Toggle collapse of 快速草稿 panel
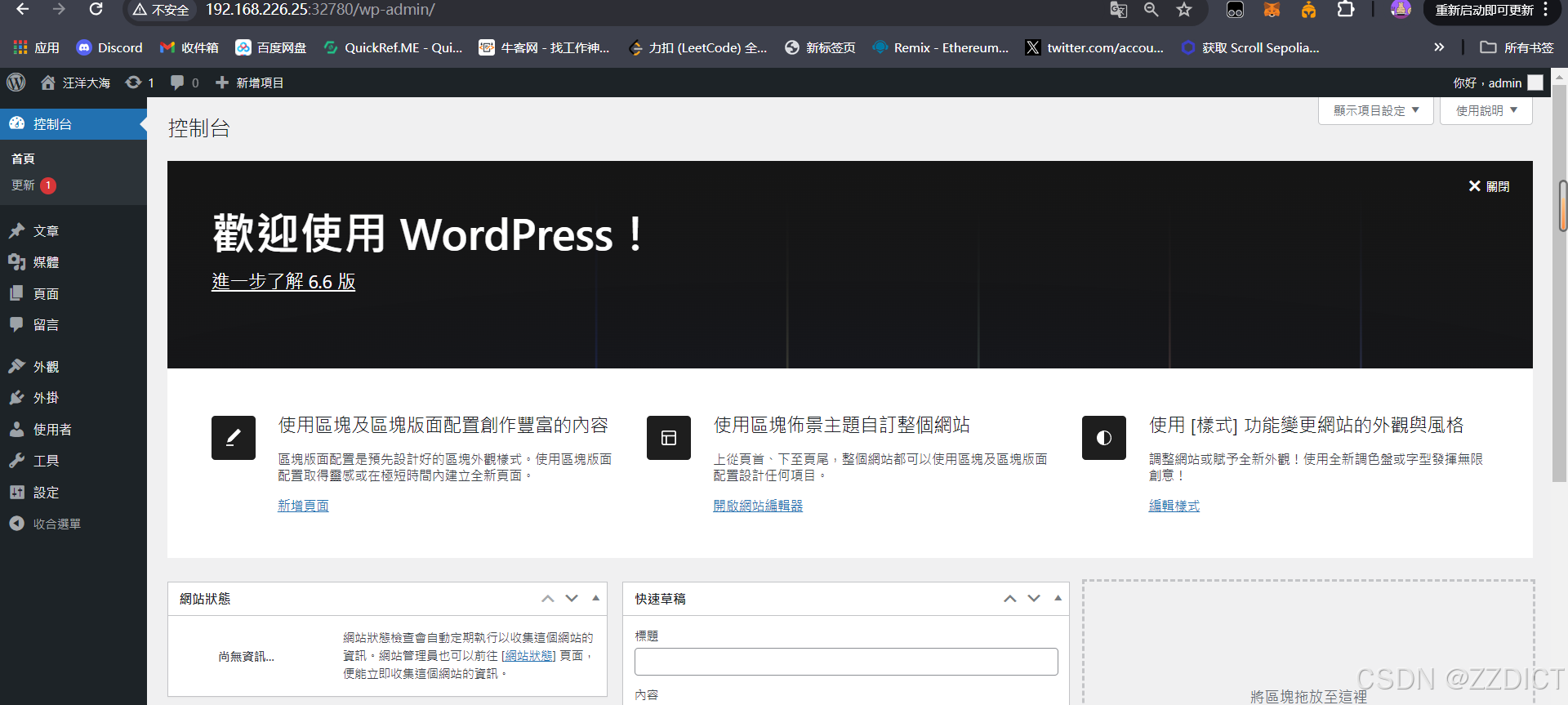The height and width of the screenshot is (705, 1568). 1058,599
